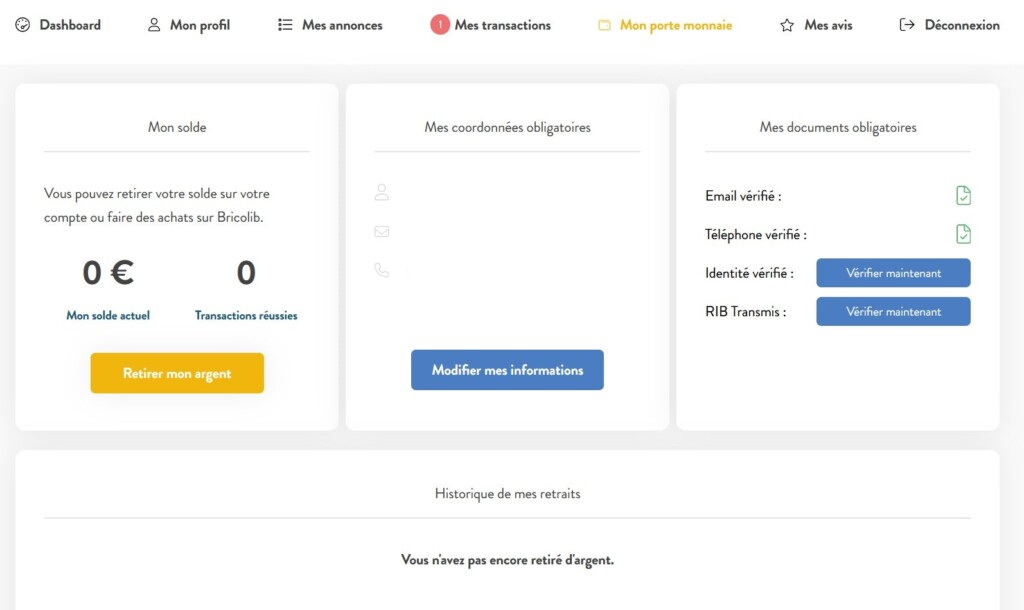Click the Mon profil person icon
Screen dimensions: 1024x610
[x=153, y=25]
